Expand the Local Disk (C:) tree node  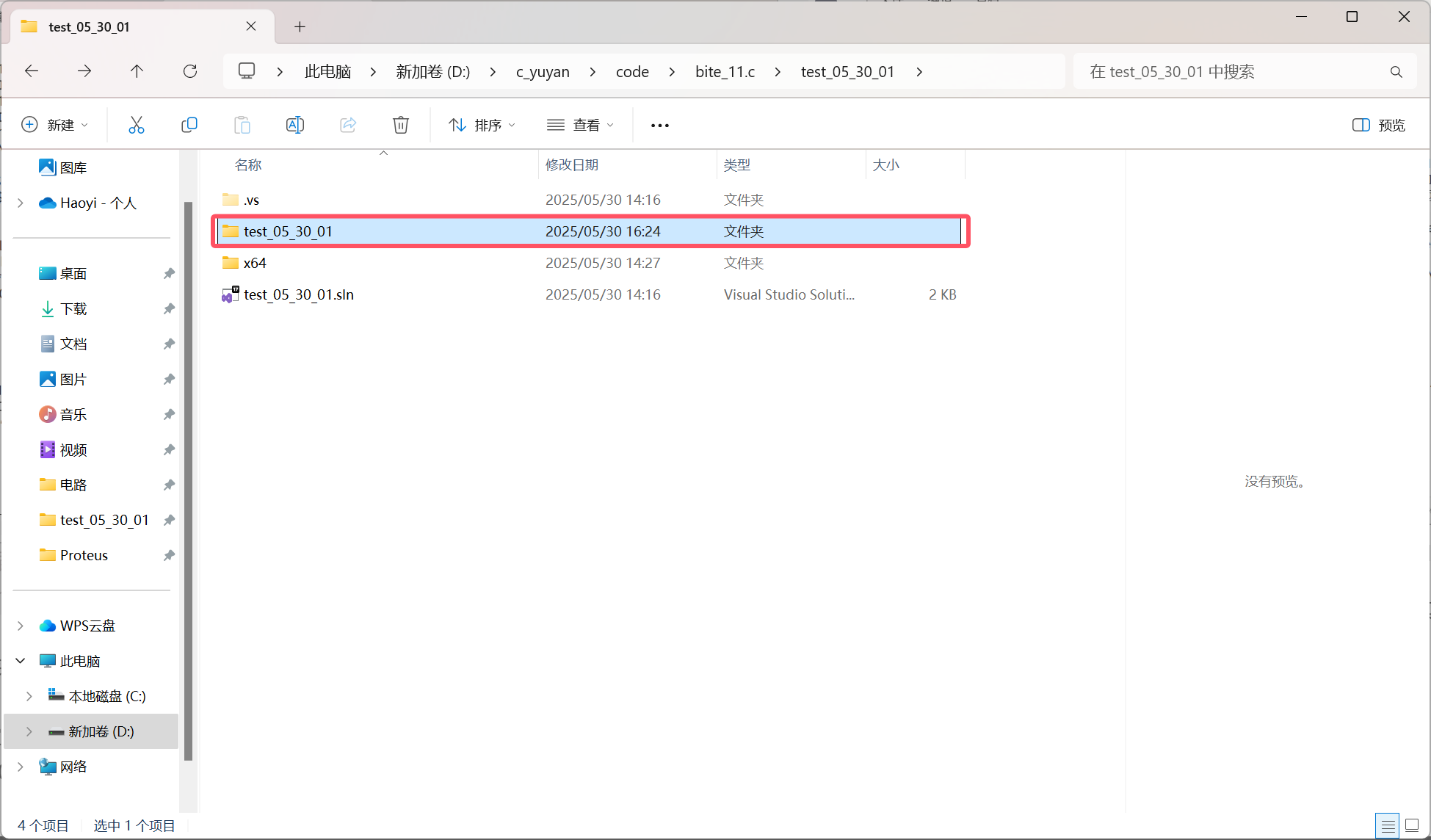tap(29, 696)
